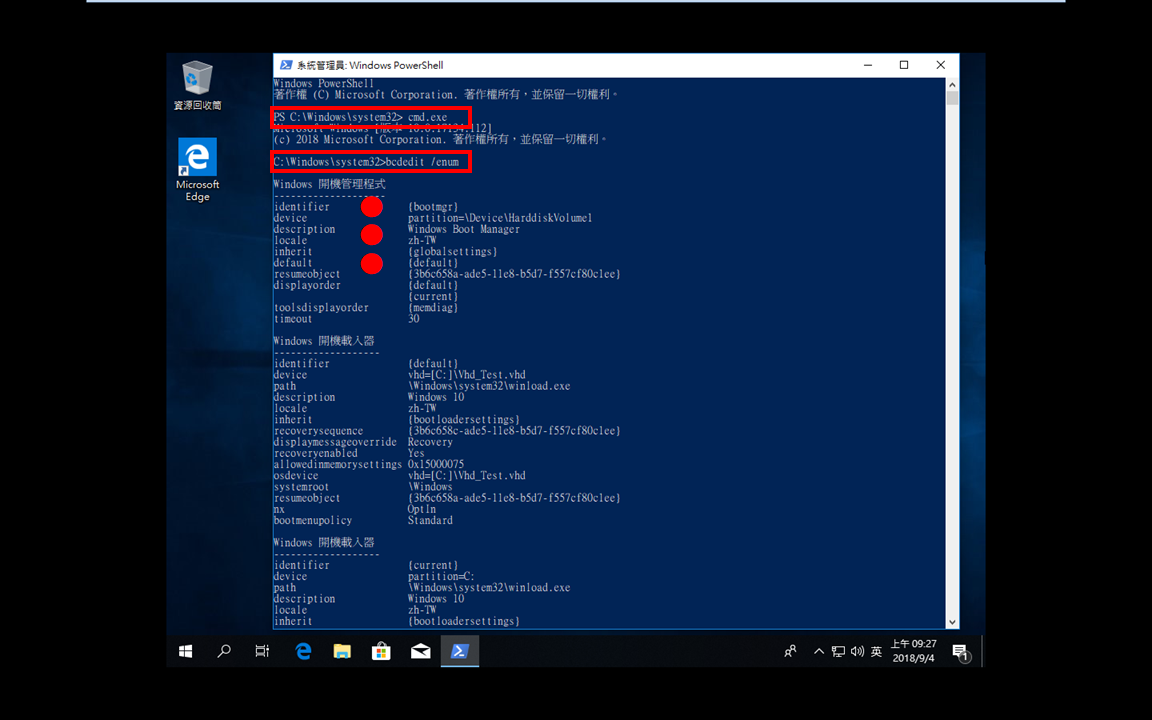The width and height of the screenshot is (1152, 720).
Task: Maximize the PowerShell window
Action: (x=904, y=65)
